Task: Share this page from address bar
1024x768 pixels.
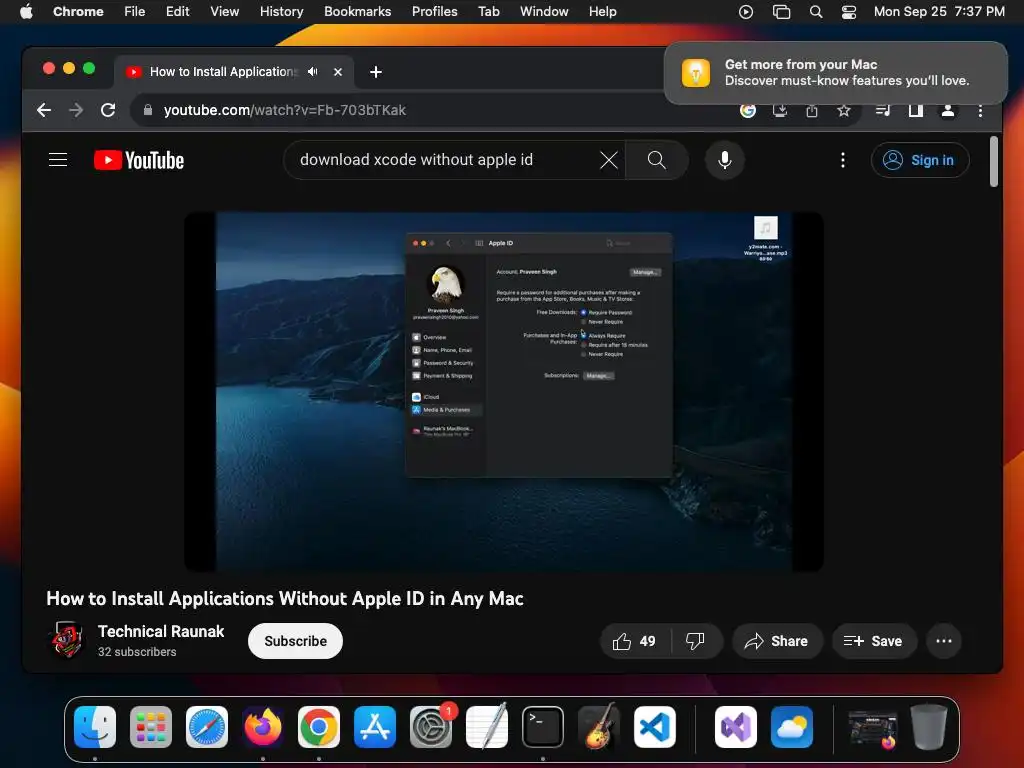Action: (812, 111)
